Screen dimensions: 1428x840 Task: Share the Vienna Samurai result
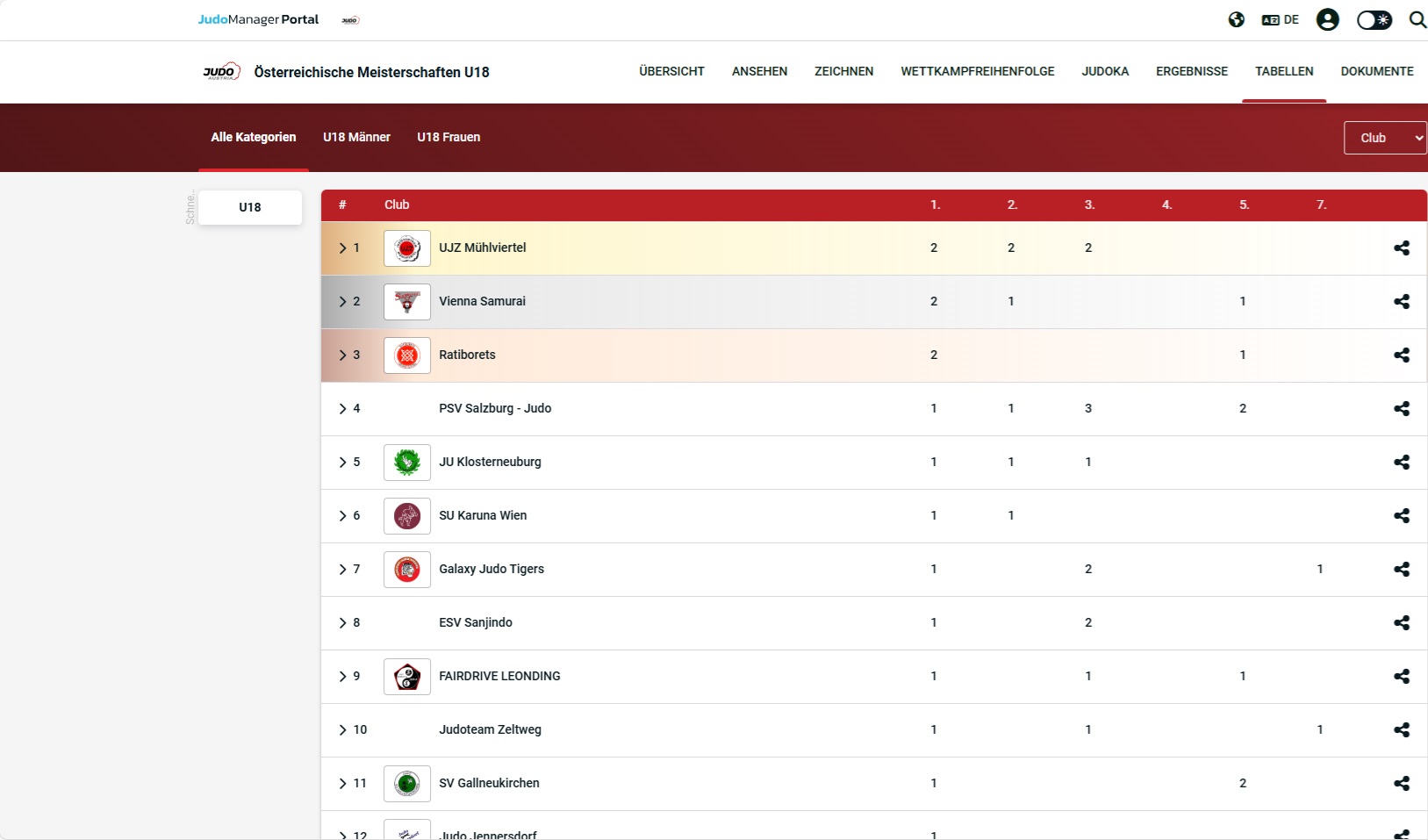(x=1401, y=302)
